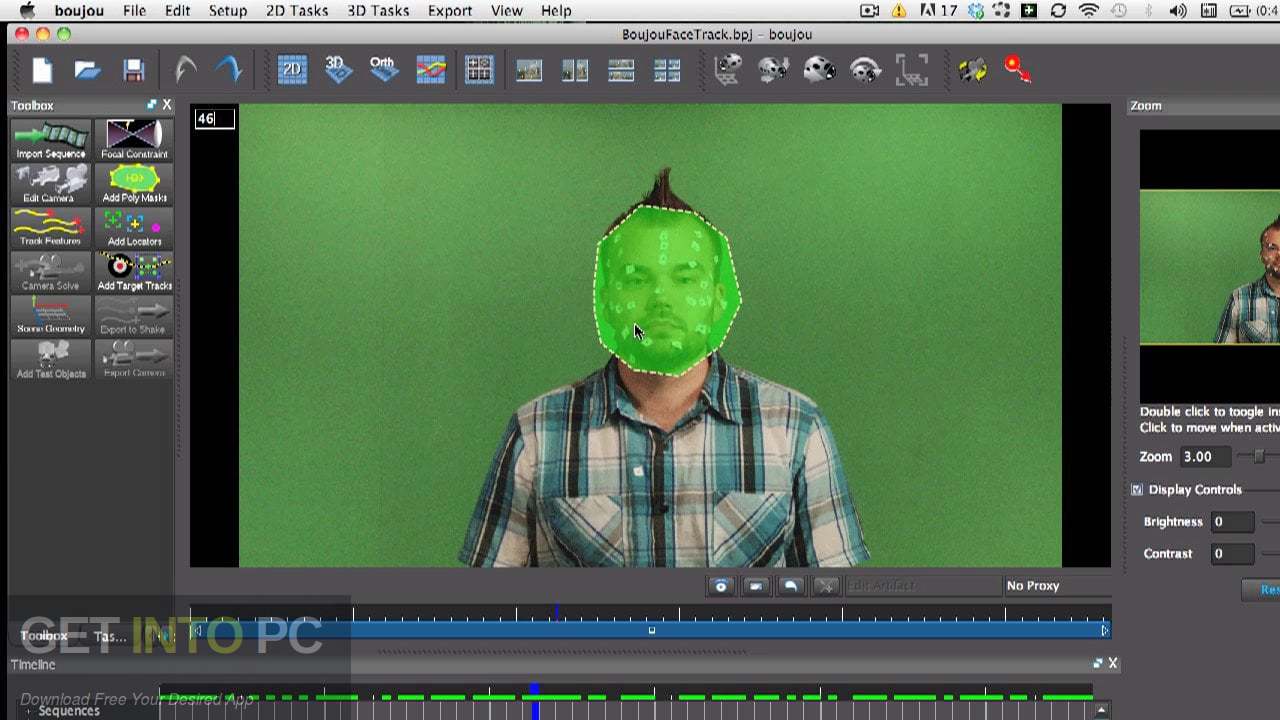Close the Toolbox panel

click(x=167, y=105)
